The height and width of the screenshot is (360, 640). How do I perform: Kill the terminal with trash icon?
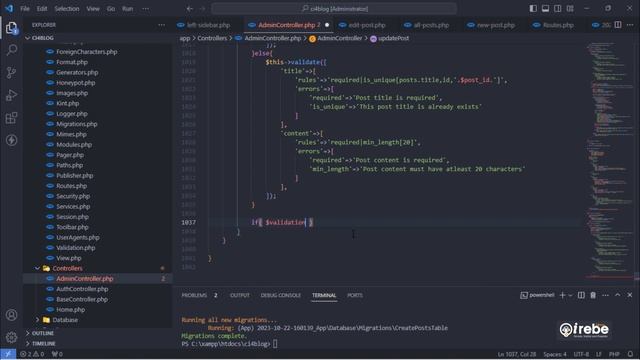coord(593,295)
